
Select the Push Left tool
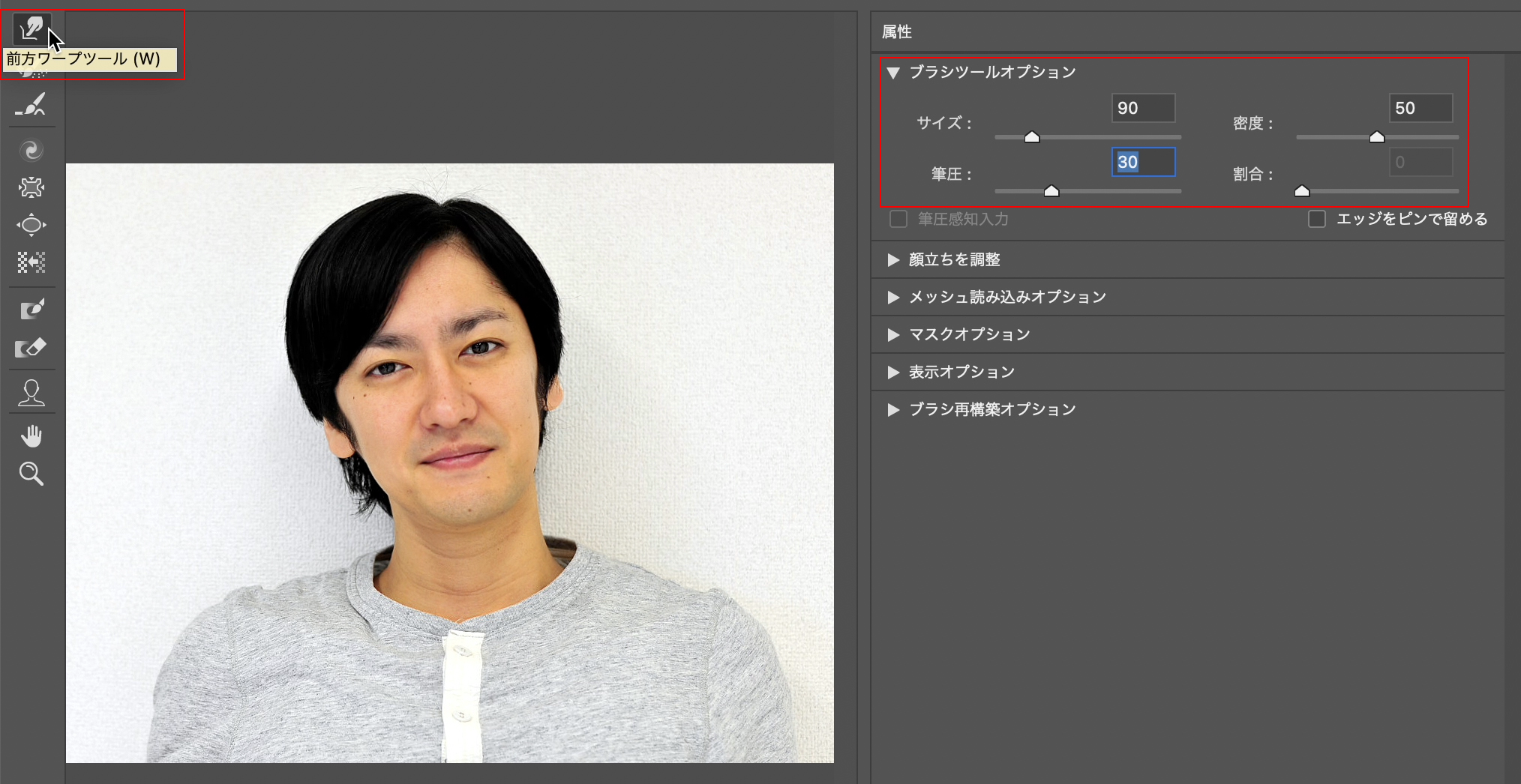click(31, 262)
